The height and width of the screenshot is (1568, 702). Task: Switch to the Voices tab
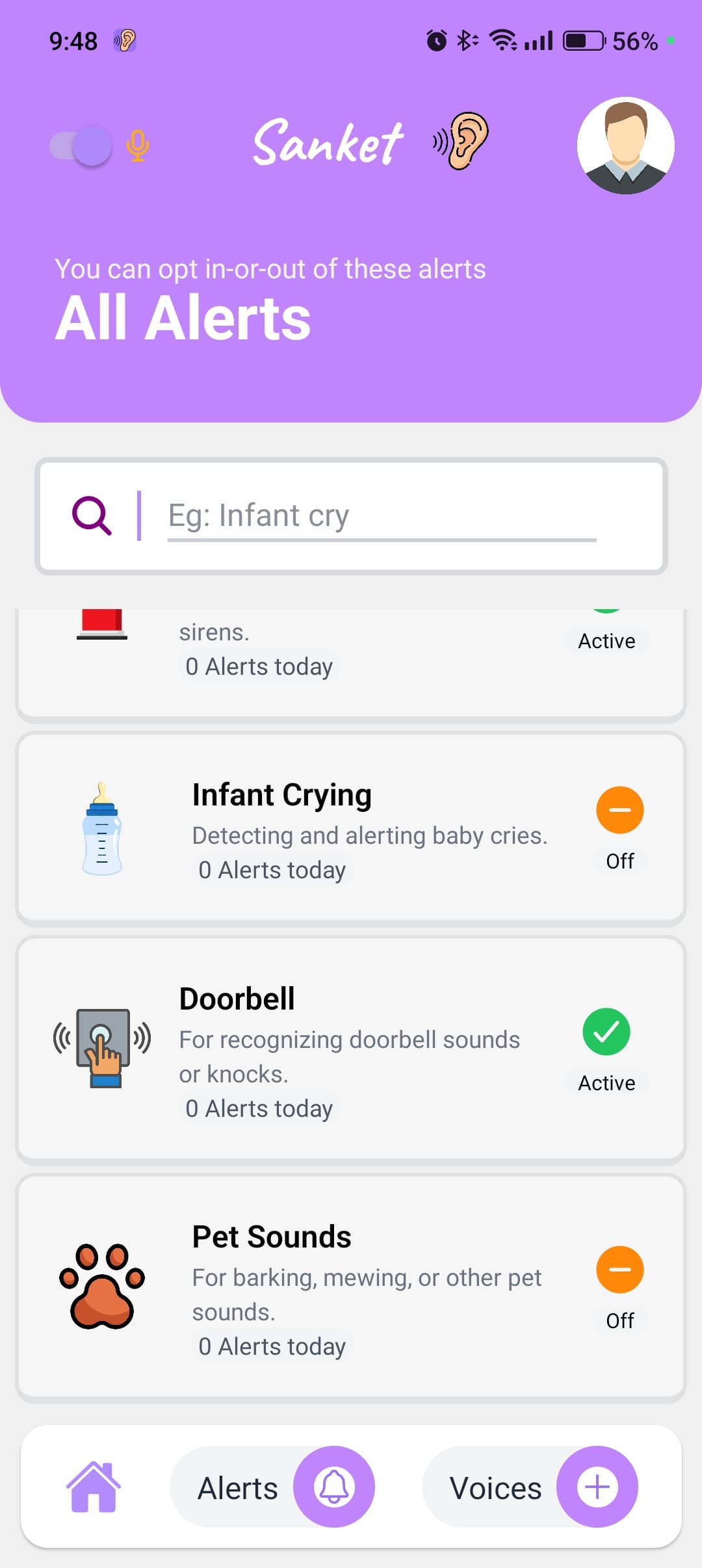495,1488
